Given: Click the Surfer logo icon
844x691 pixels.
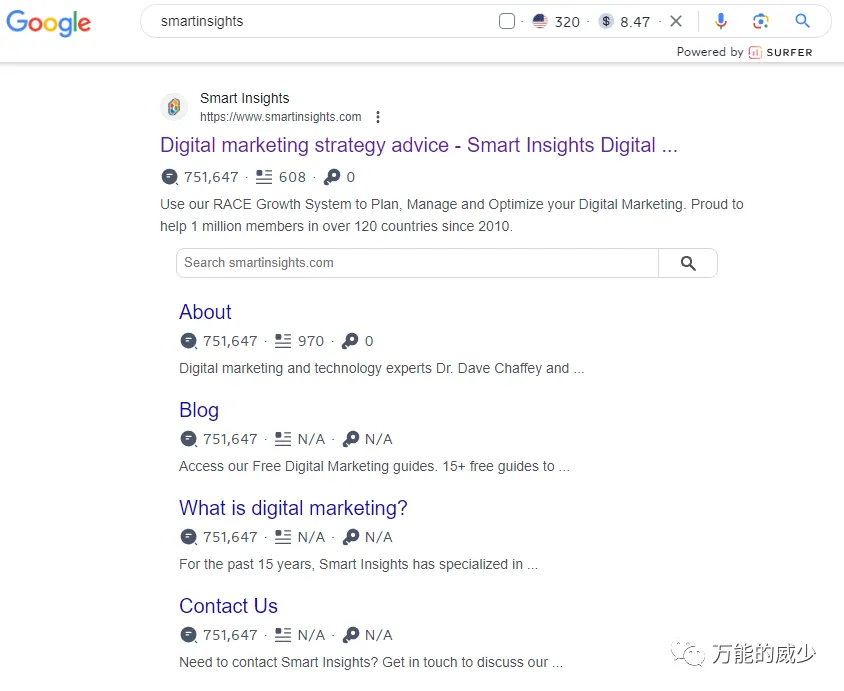Looking at the screenshot, I should coord(755,52).
